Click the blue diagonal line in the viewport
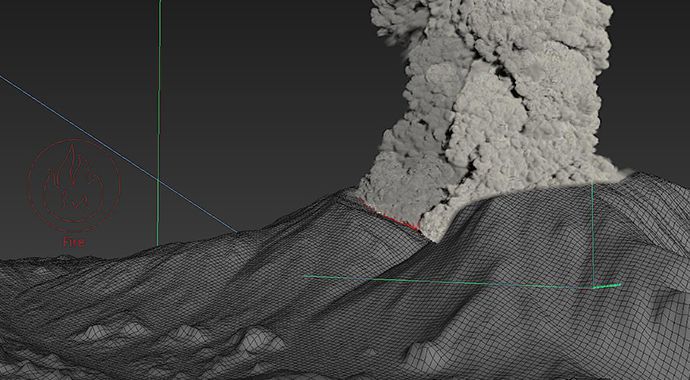The image size is (690, 380). (x=119, y=154)
